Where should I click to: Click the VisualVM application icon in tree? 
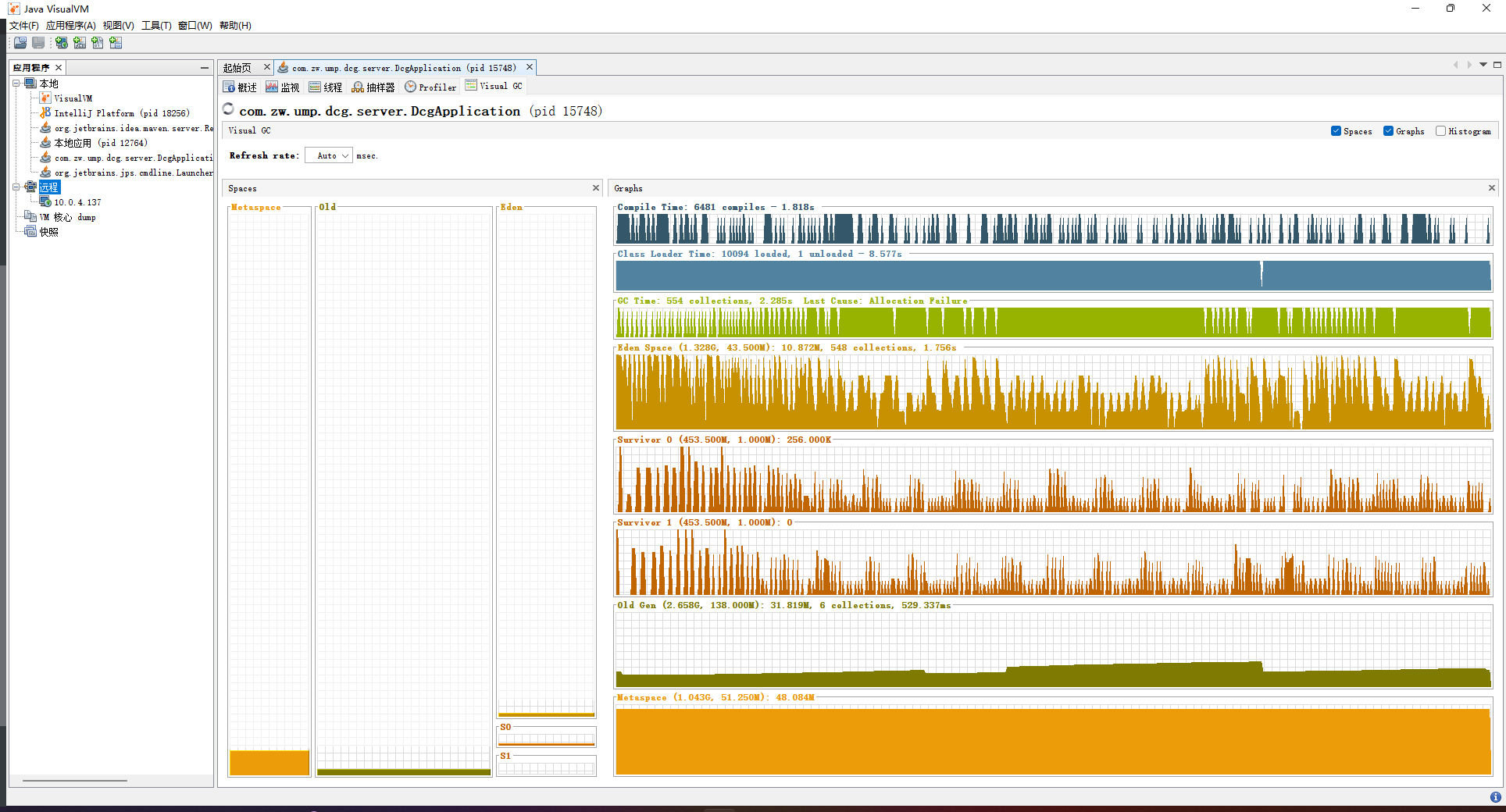pos(45,98)
